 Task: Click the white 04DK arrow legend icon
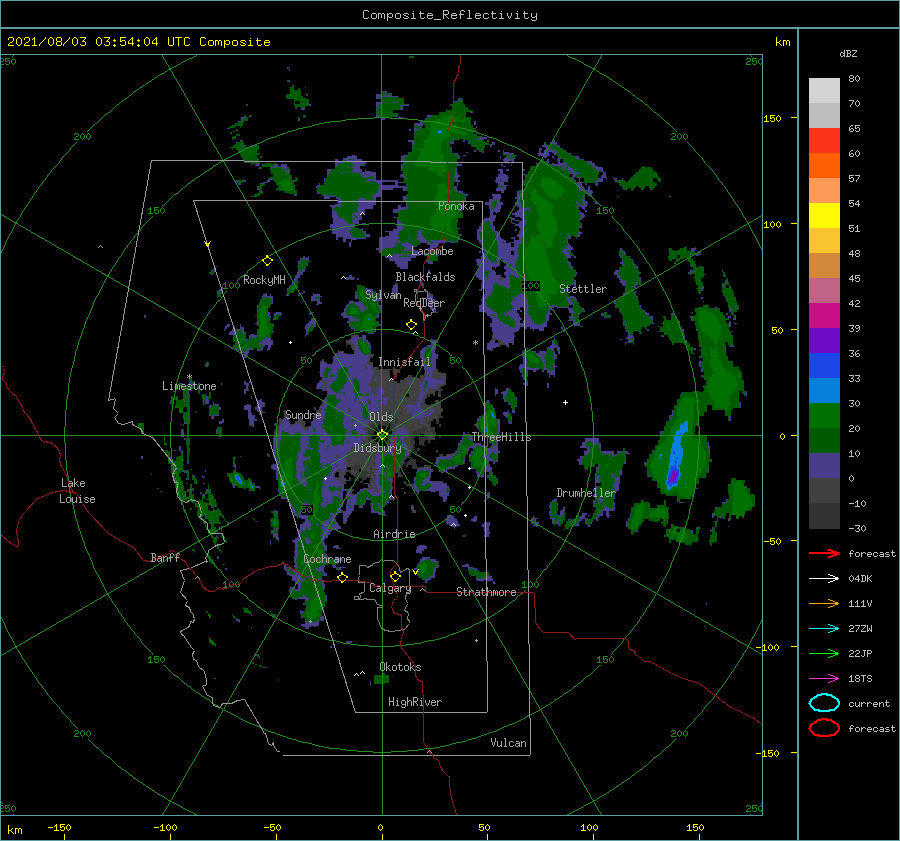pos(824,578)
